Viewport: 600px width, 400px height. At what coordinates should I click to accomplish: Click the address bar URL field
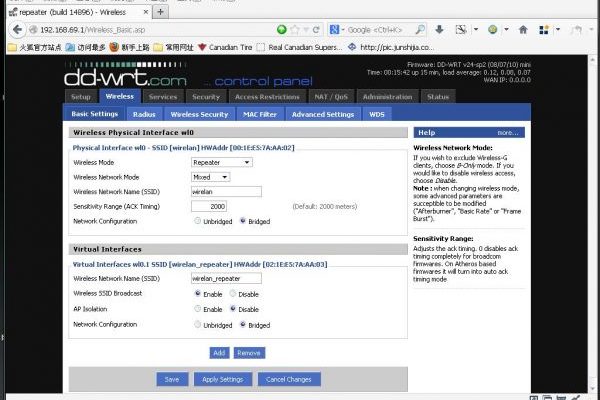(153, 29)
